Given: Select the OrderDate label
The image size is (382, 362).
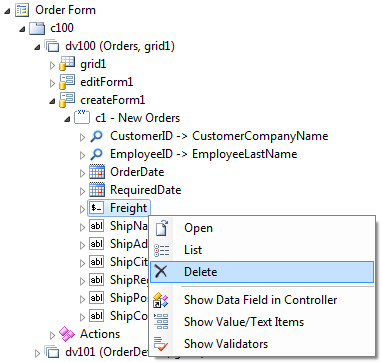Looking at the screenshot, I should pyautogui.click(x=137, y=172).
